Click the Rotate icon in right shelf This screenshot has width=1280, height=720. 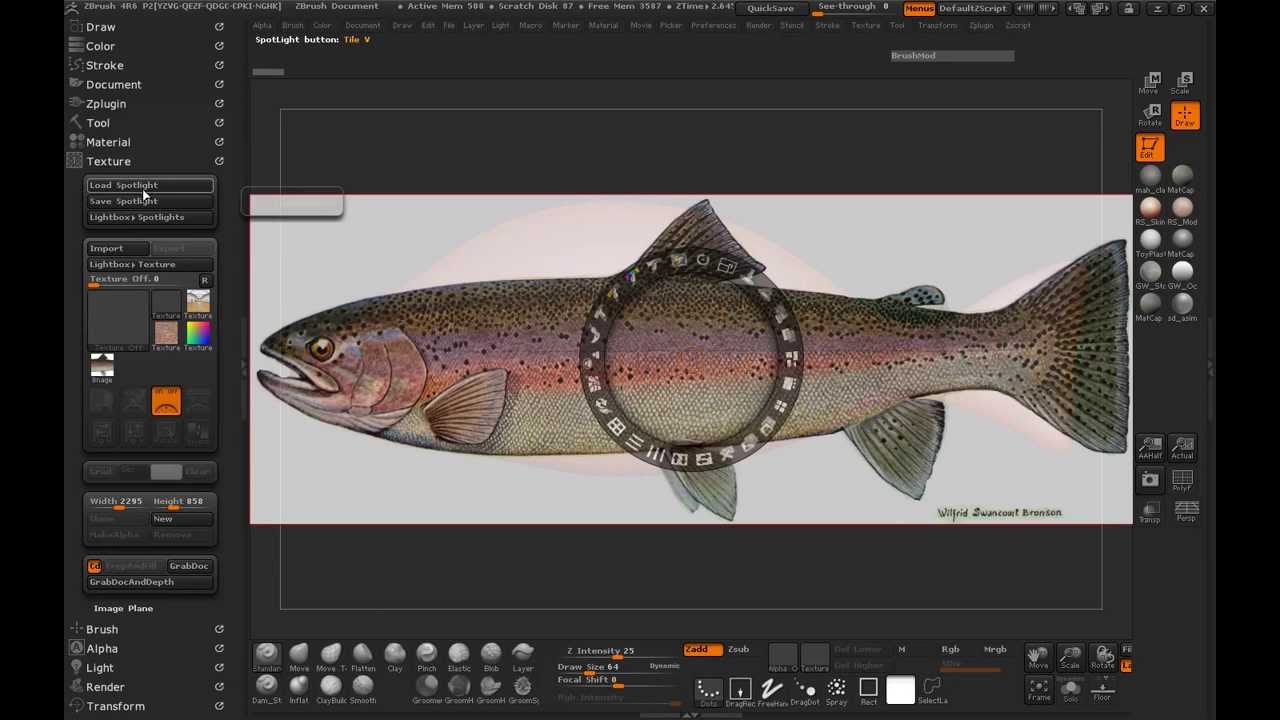1150,115
